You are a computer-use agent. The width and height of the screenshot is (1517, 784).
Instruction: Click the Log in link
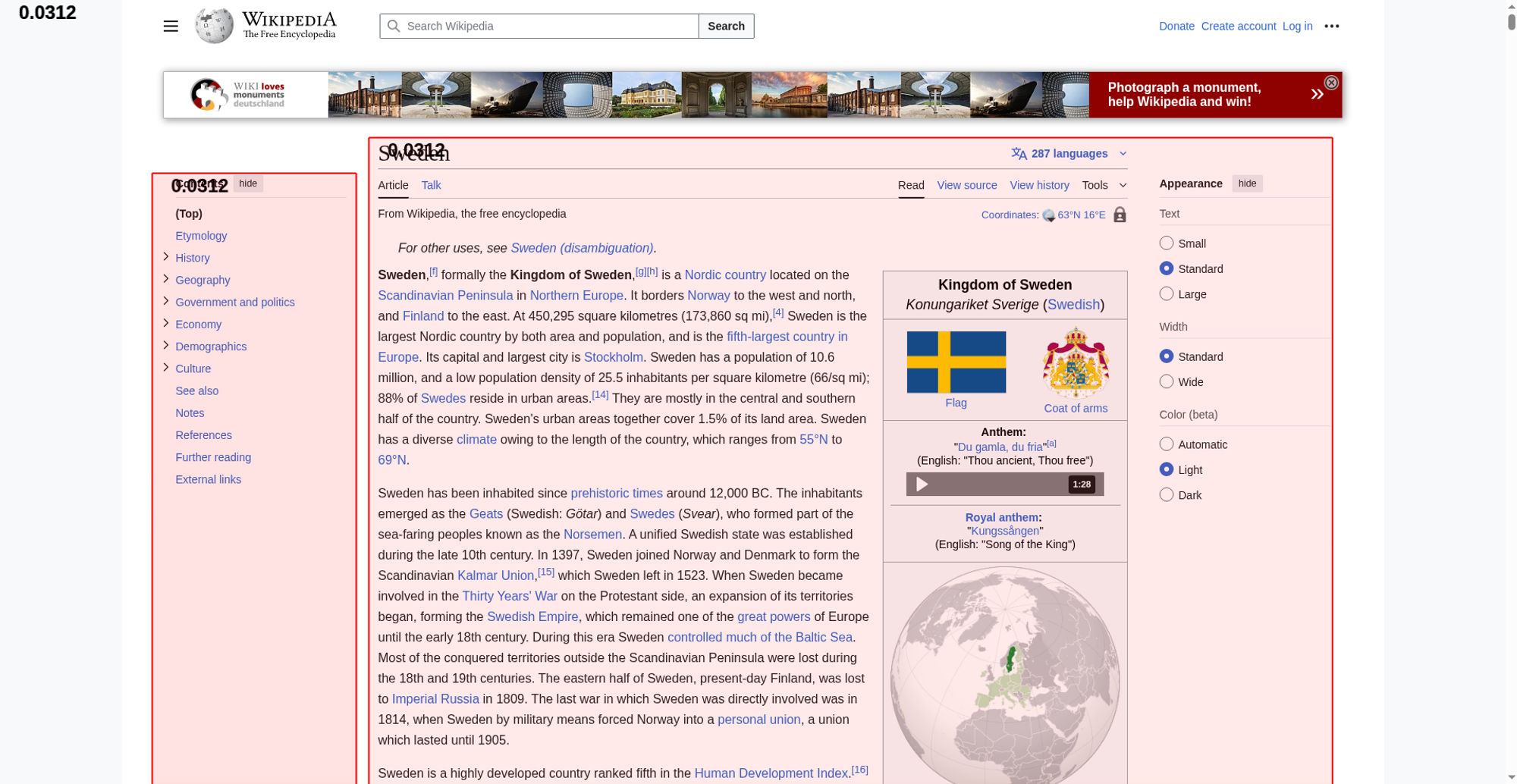click(x=1297, y=26)
